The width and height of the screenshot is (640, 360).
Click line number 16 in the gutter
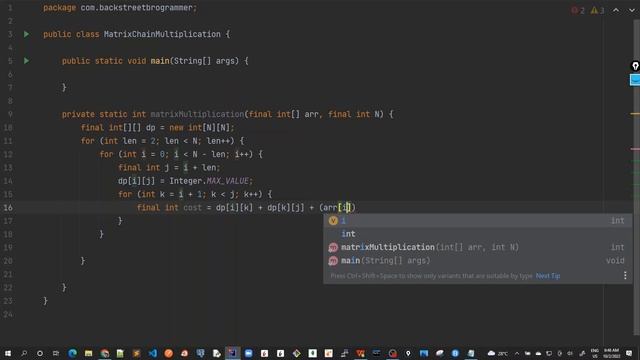pyautogui.click(x=8, y=208)
